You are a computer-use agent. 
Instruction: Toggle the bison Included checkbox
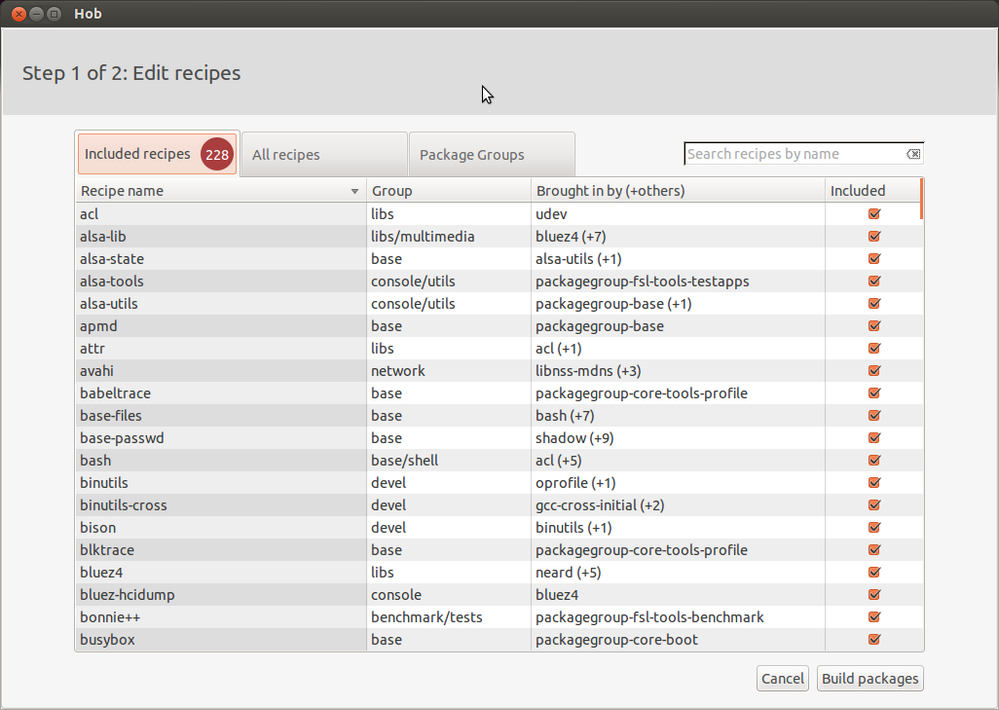(874, 527)
